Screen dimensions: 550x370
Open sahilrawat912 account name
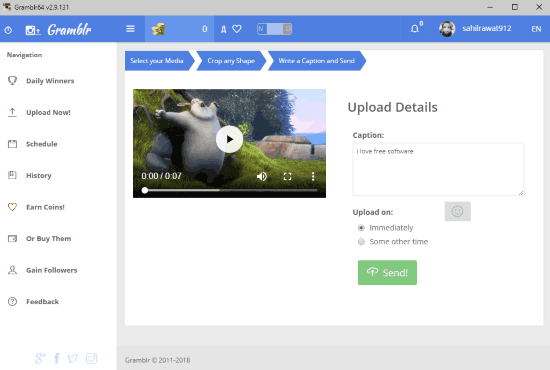(x=487, y=28)
